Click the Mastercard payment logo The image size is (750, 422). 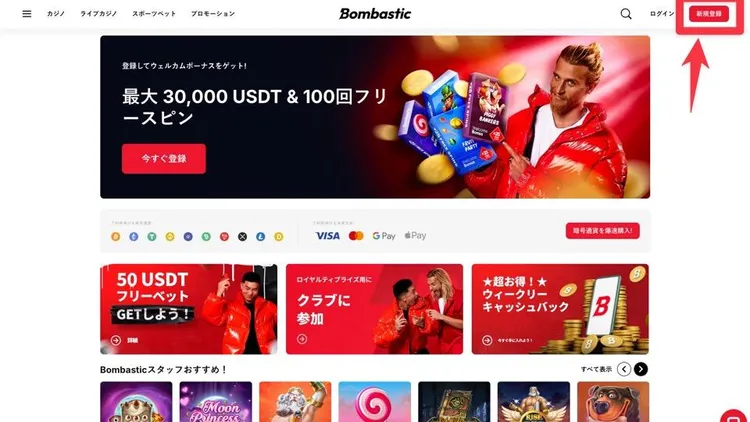tap(356, 235)
